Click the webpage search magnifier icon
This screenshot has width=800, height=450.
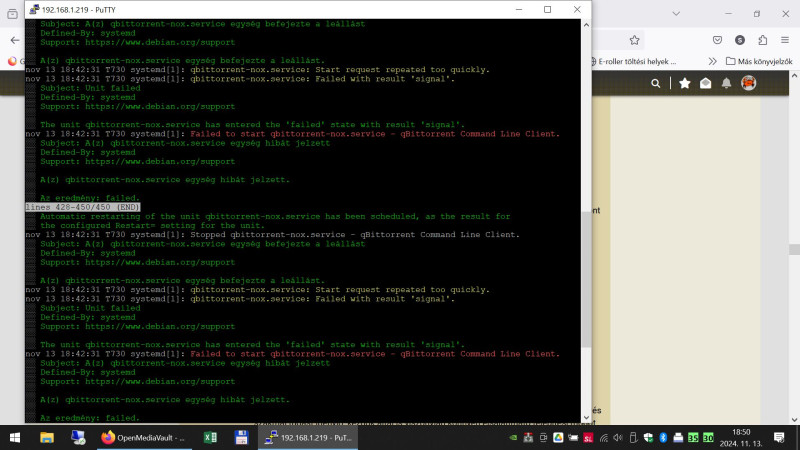click(656, 83)
